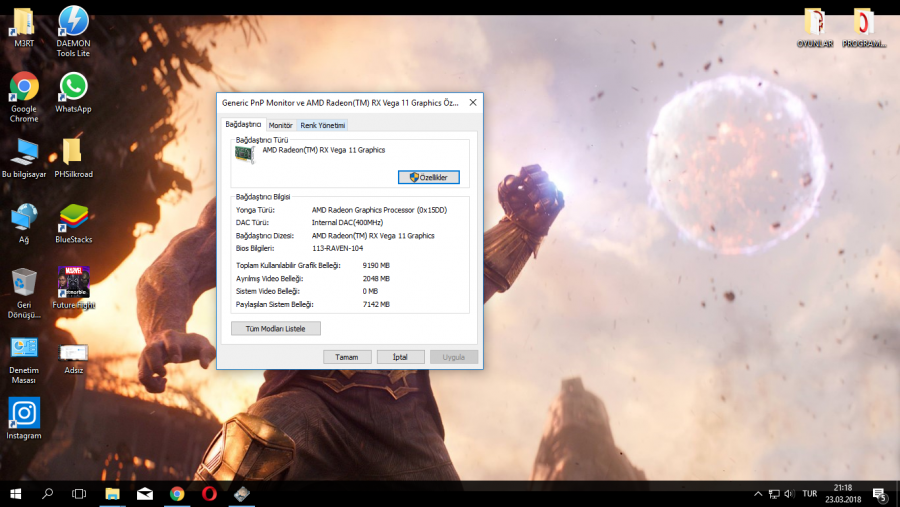Launch Future Fight game shortcut
This screenshot has height=507, width=900.
point(73,288)
